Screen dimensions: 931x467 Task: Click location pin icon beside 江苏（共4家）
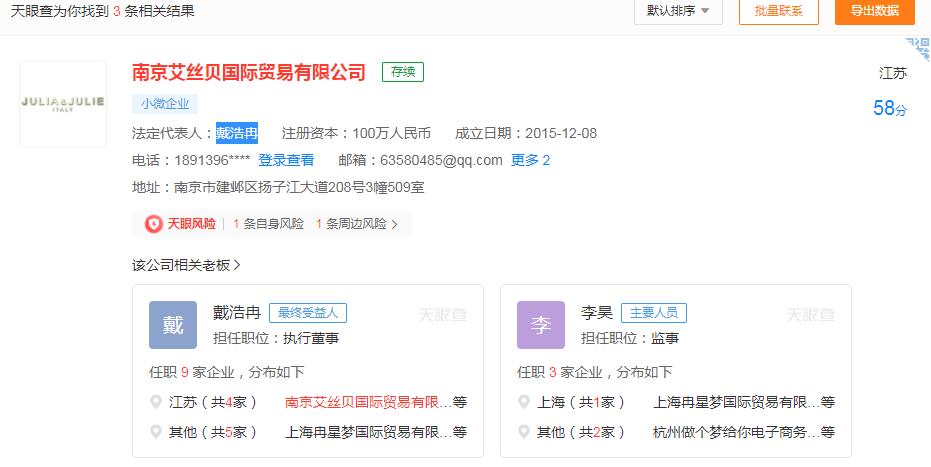(155, 402)
